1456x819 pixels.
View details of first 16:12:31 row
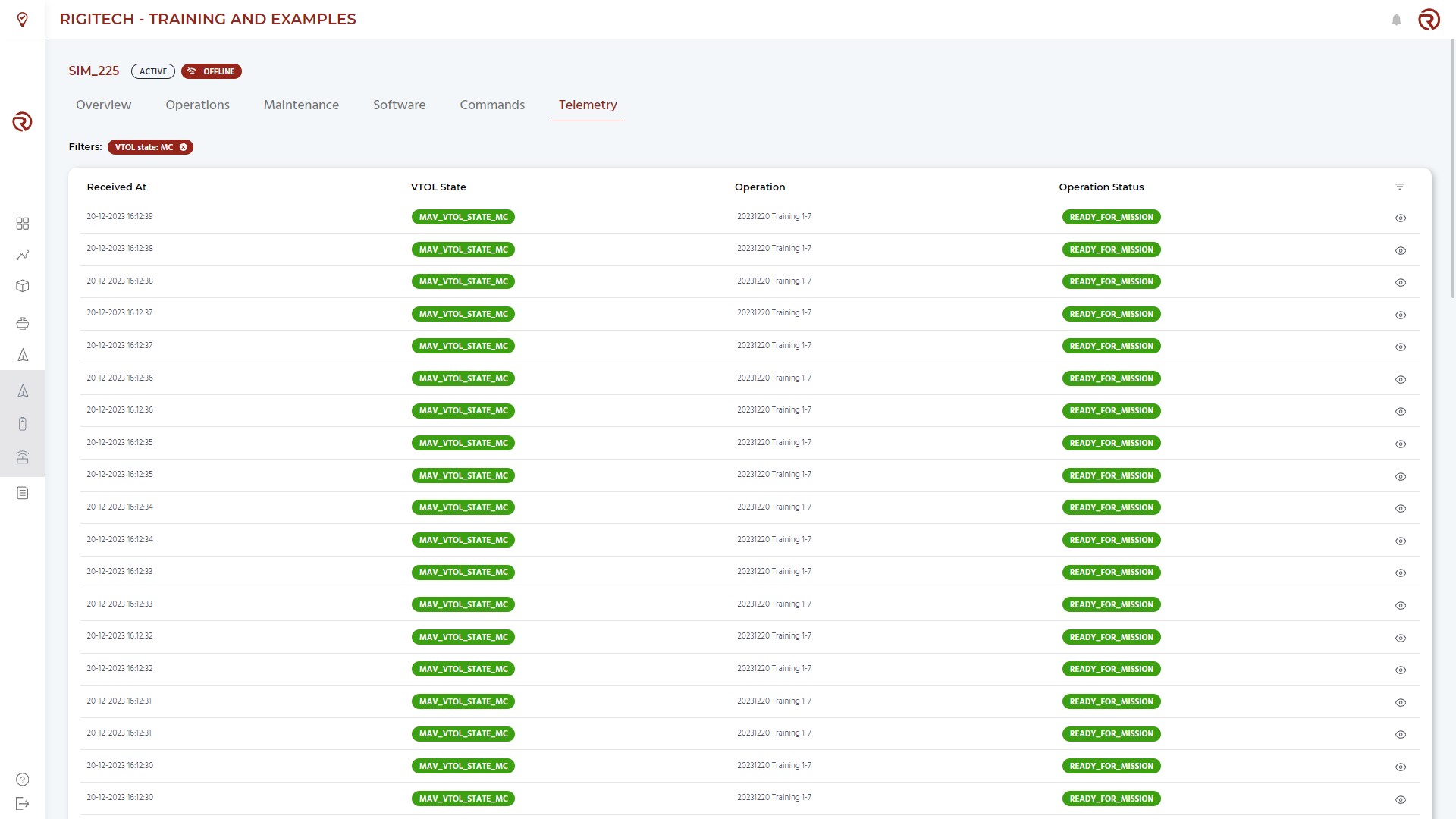point(1401,703)
